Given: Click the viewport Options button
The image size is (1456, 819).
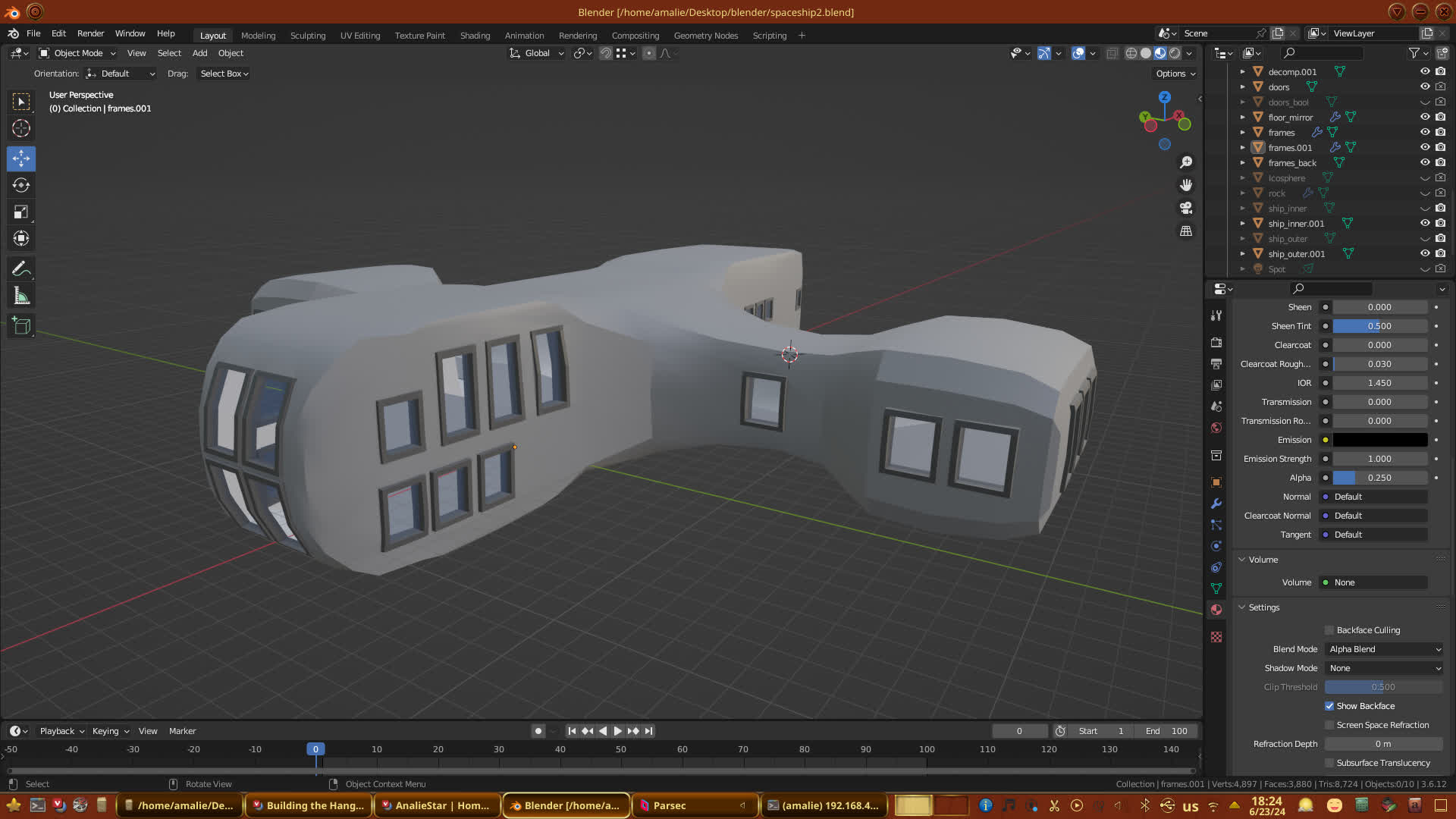Looking at the screenshot, I should click(1175, 74).
